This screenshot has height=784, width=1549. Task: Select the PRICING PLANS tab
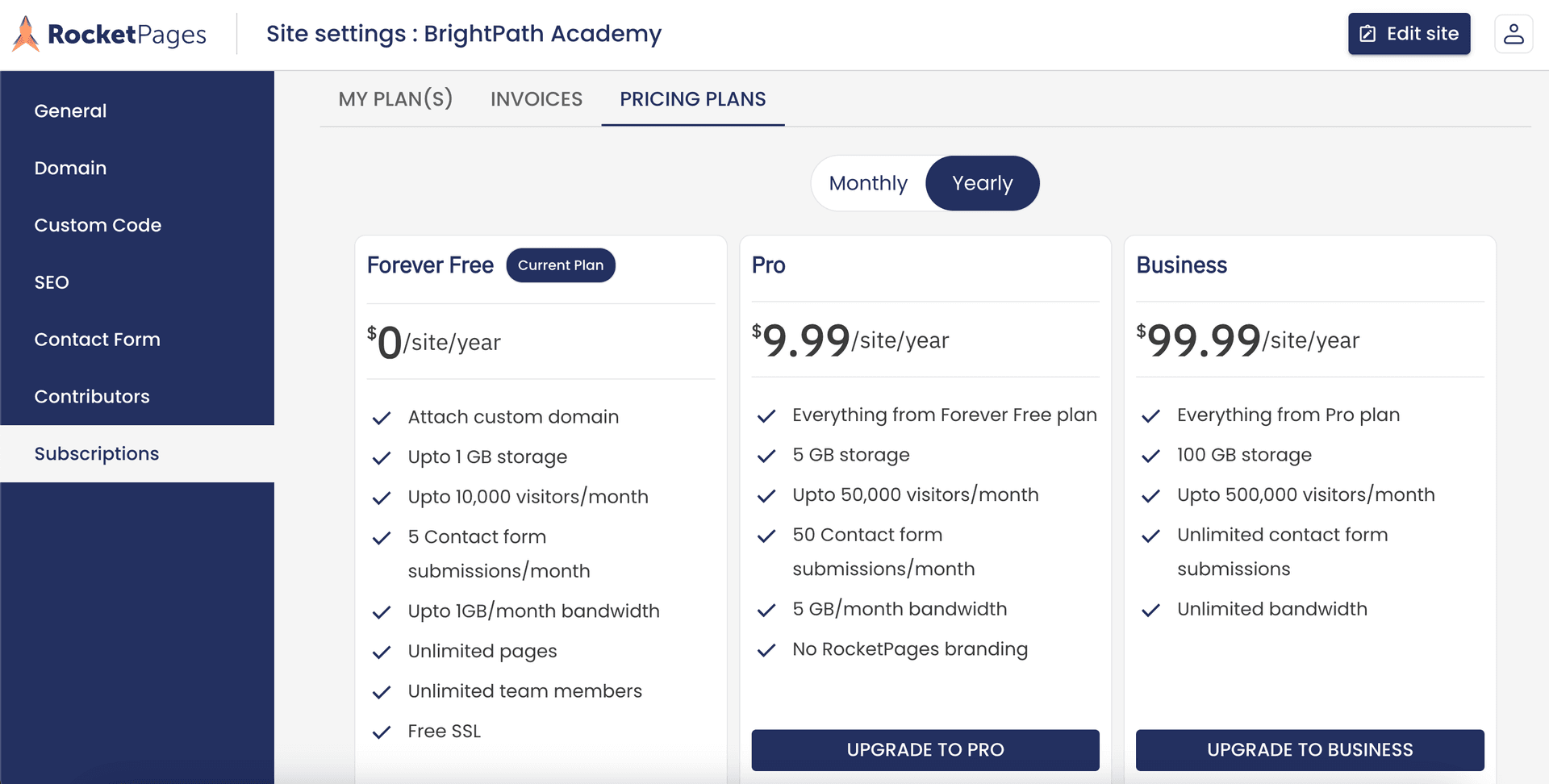(692, 99)
